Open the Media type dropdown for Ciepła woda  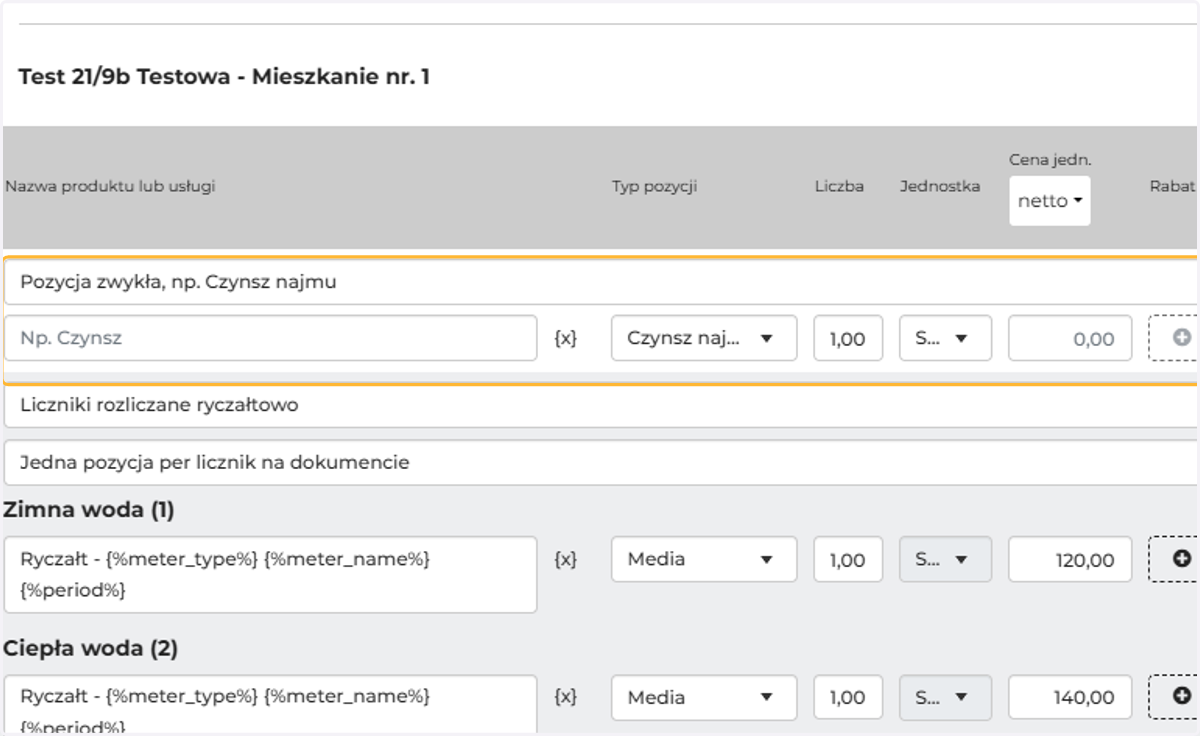click(704, 697)
